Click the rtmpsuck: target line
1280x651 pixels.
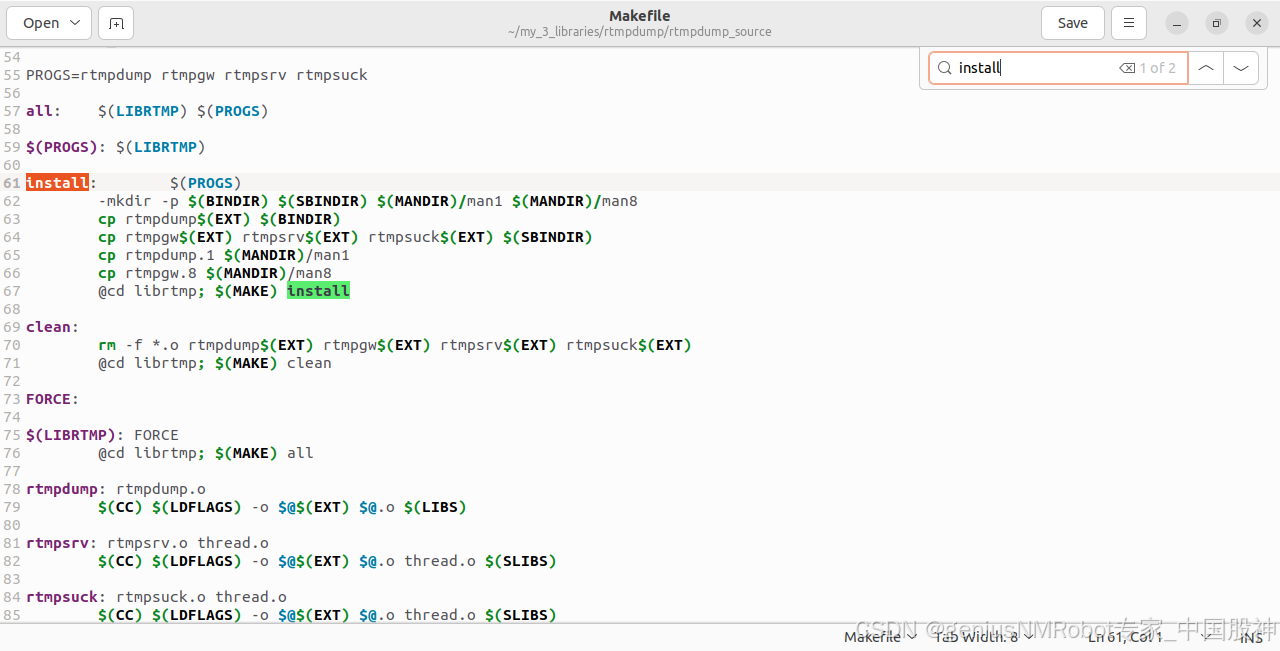tap(156, 597)
